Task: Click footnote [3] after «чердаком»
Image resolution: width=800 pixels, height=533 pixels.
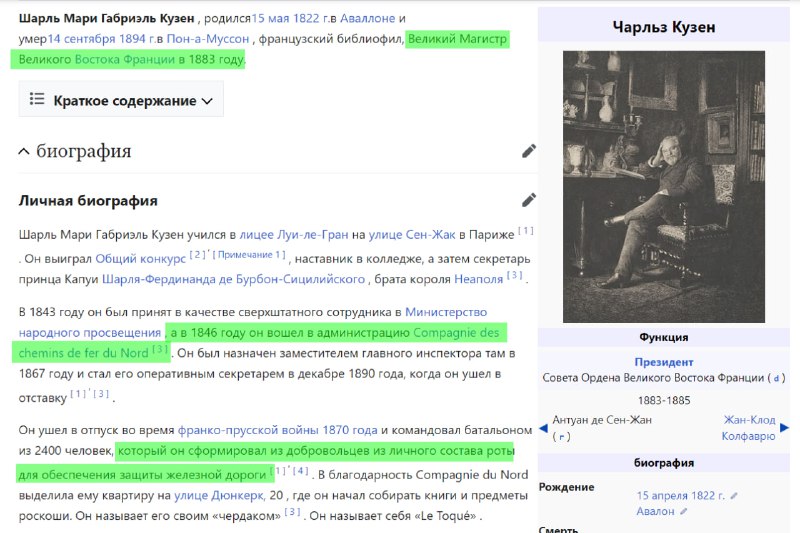Action: coord(292,512)
